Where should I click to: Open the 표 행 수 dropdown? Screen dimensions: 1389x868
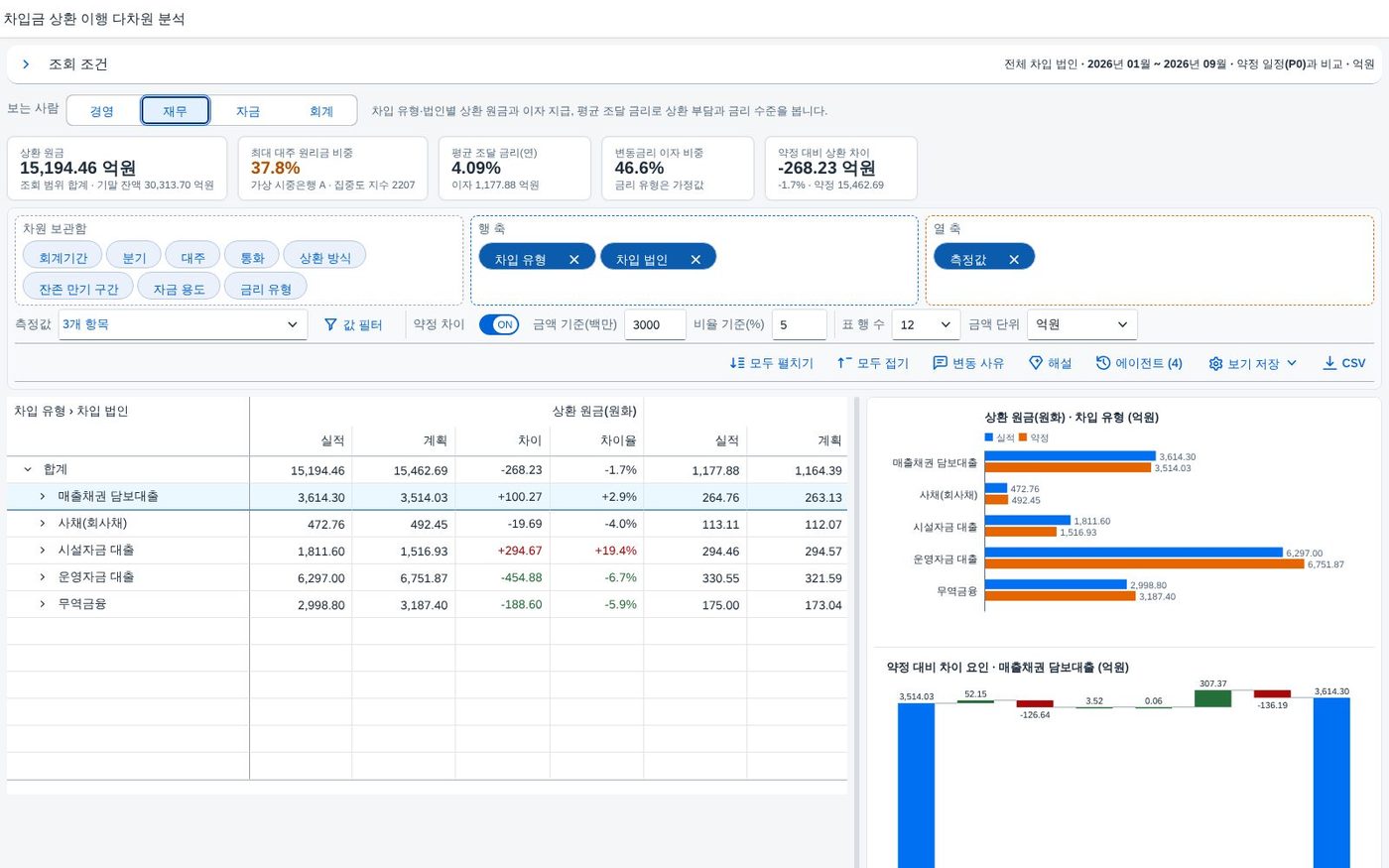pos(926,324)
